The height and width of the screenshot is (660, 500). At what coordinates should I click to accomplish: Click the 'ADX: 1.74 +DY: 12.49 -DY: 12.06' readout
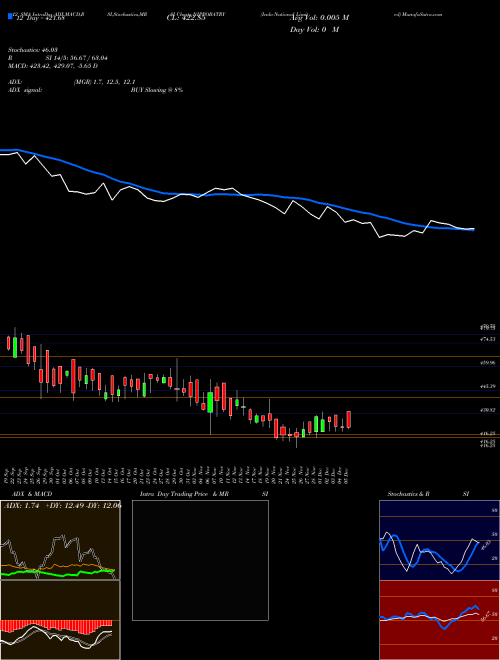62,506
